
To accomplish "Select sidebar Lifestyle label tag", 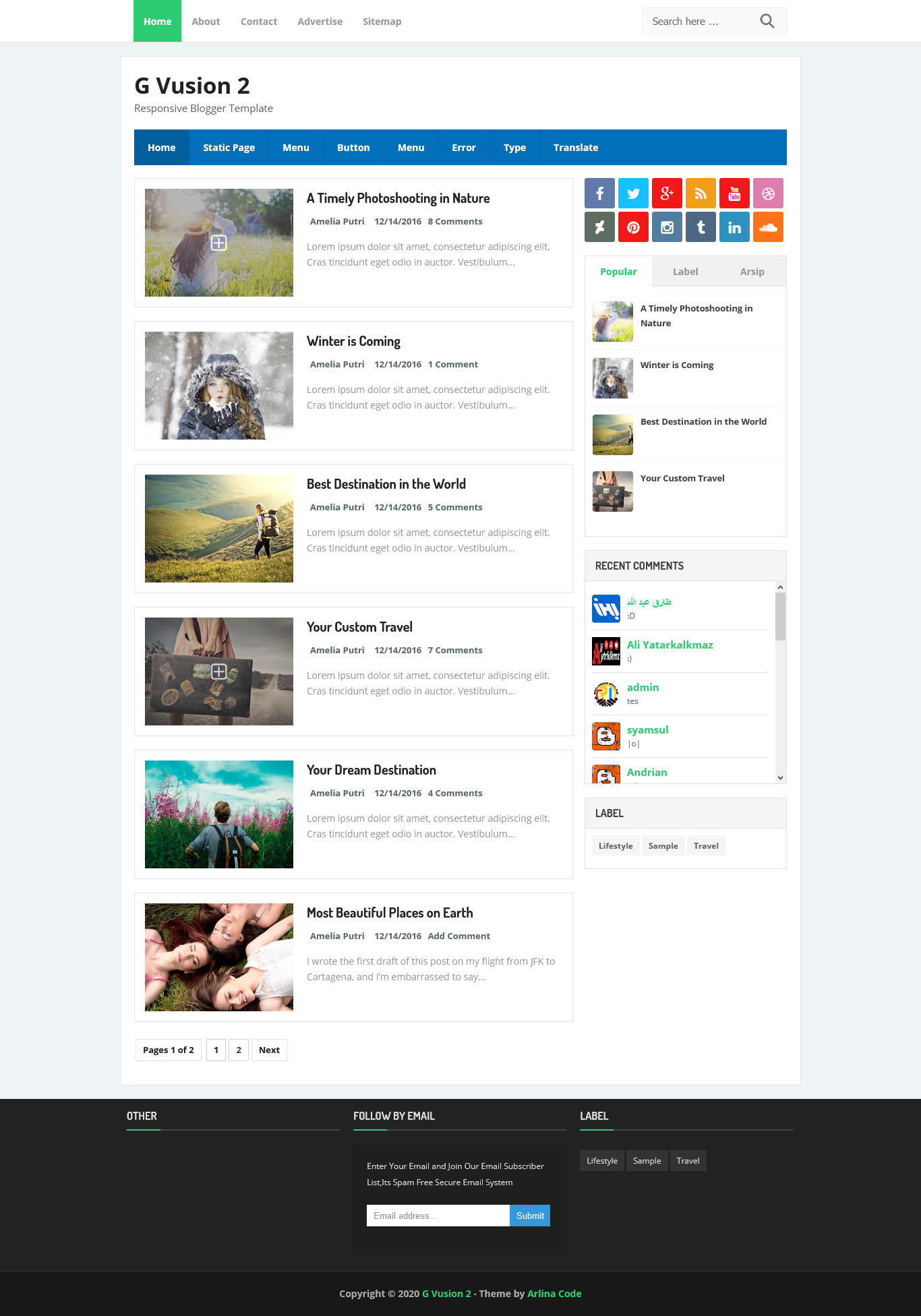I will coord(616,845).
